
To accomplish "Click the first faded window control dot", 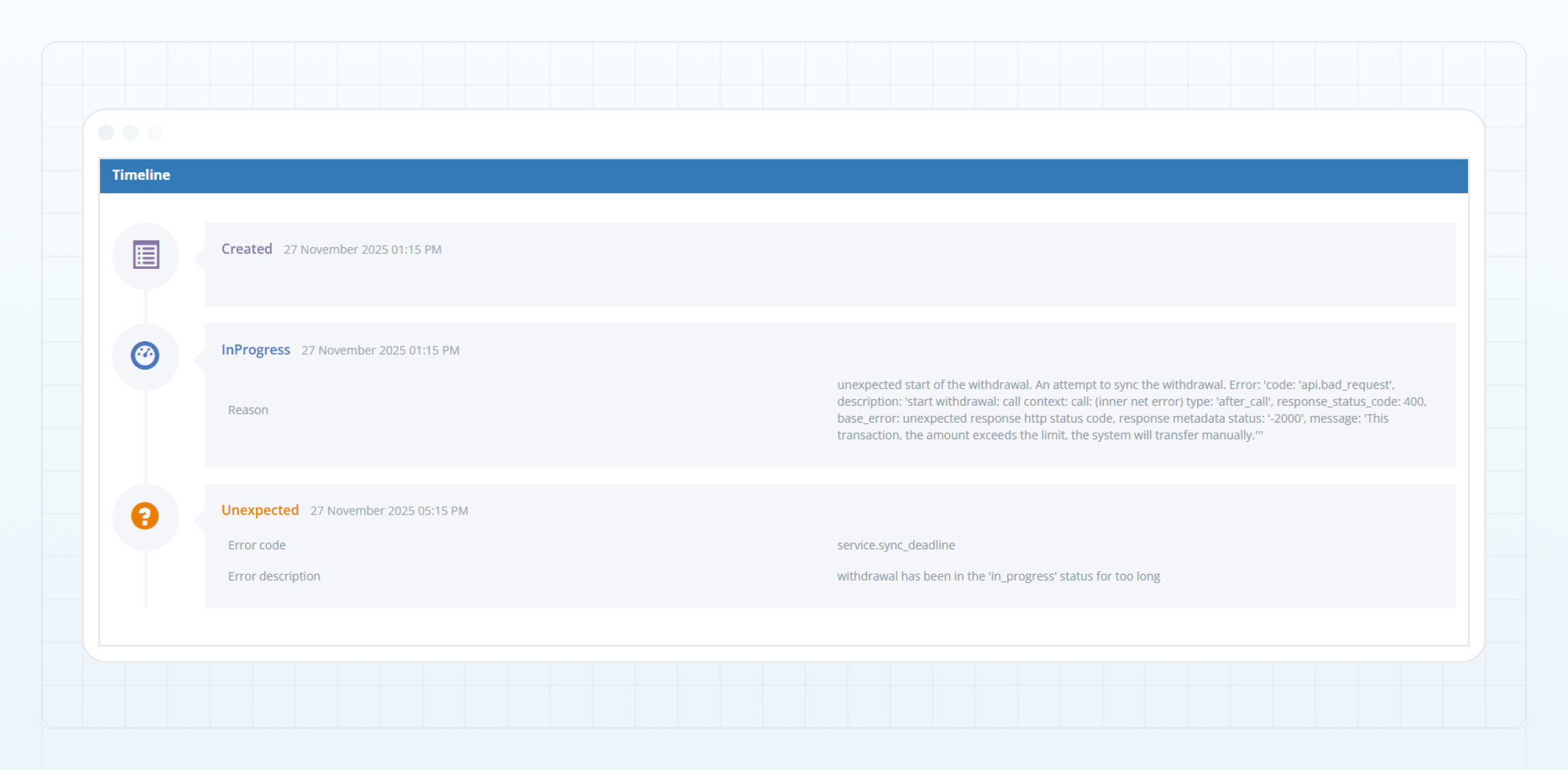I will [x=106, y=133].
